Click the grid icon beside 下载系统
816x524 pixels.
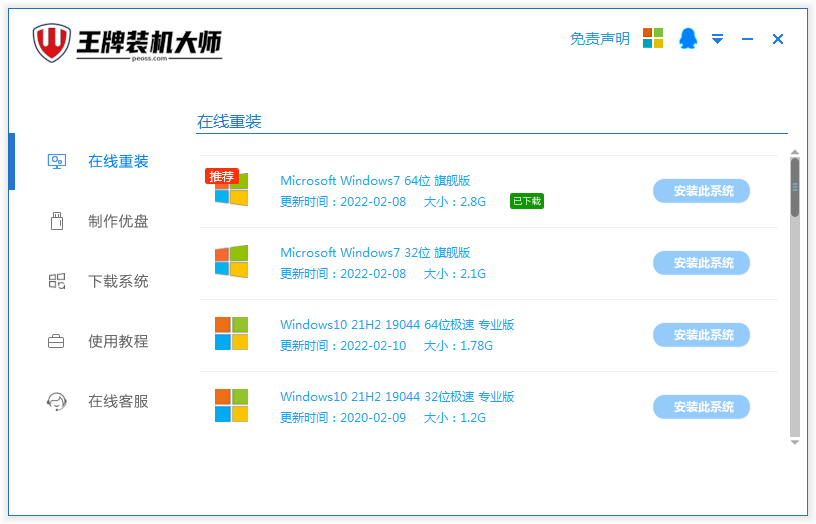57,282
